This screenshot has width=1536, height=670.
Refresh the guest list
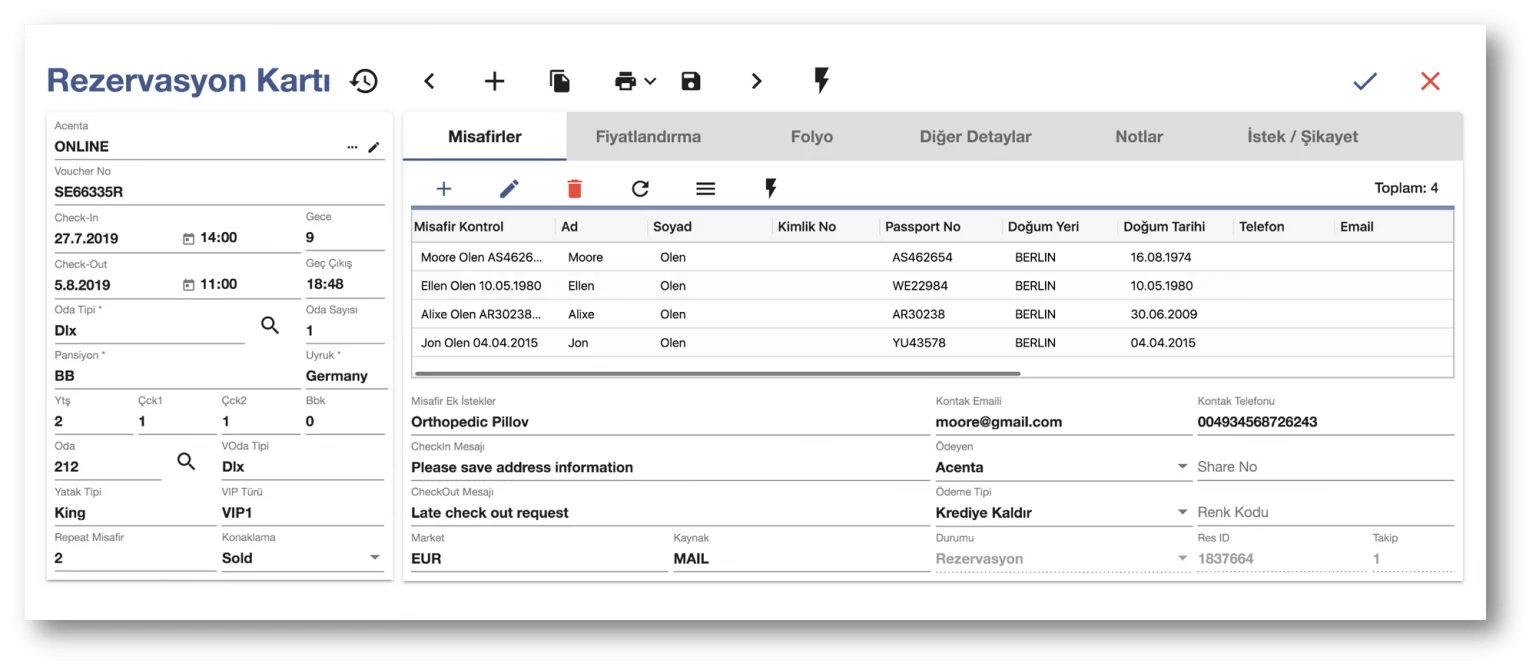[640, 188]
